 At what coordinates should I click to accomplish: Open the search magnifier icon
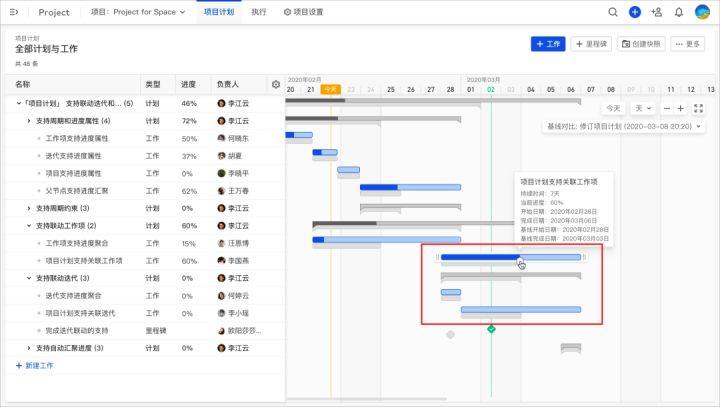(613, 12)
